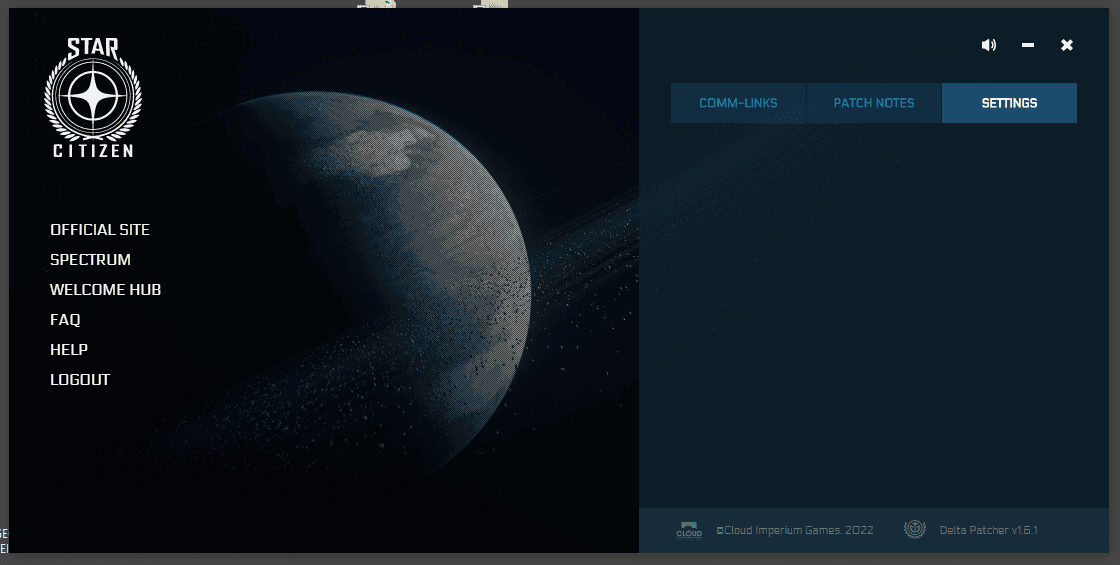Click the Star Citizen logo emblem
The height and width of the screenshot is (565, 1120).
(x=93, y=97)
